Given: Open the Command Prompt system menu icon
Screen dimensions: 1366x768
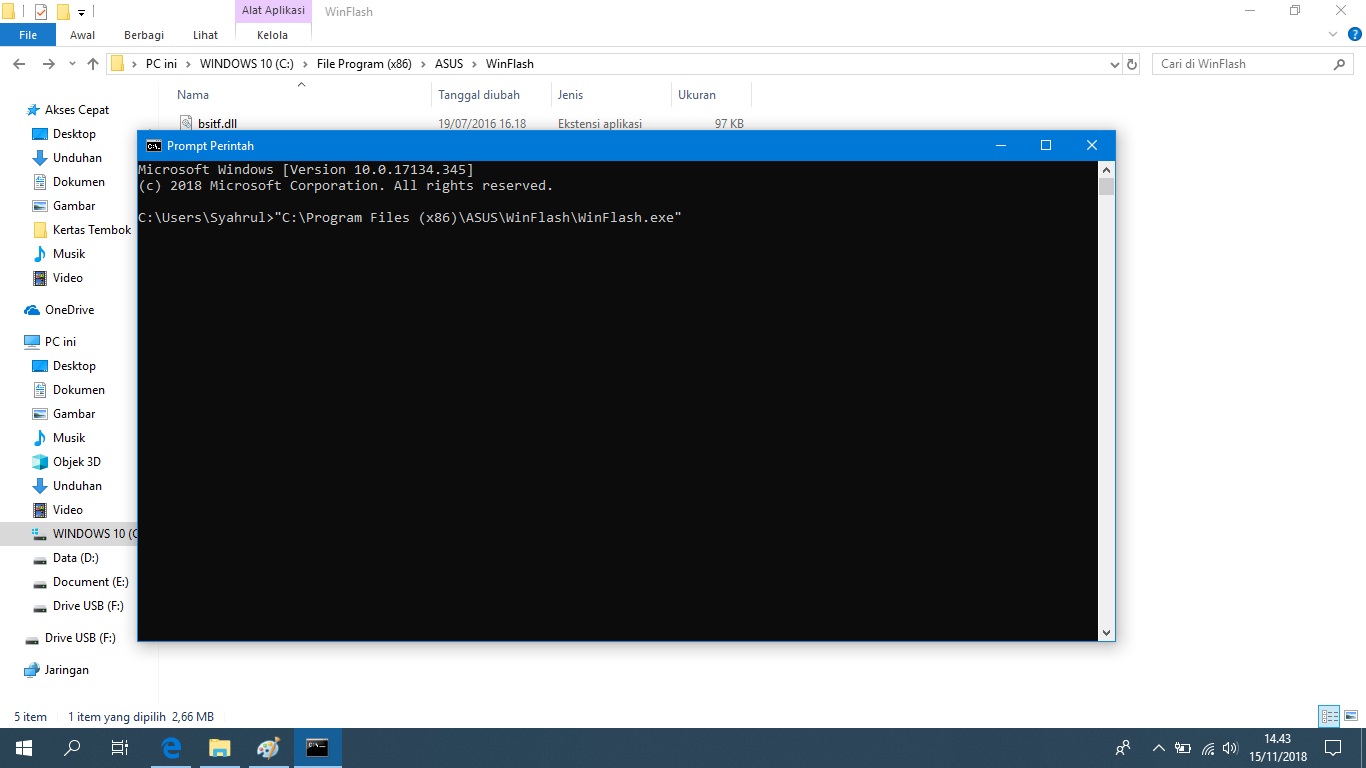Looking at the screenshot, I should pyautogui.click(x=154, y=146).
